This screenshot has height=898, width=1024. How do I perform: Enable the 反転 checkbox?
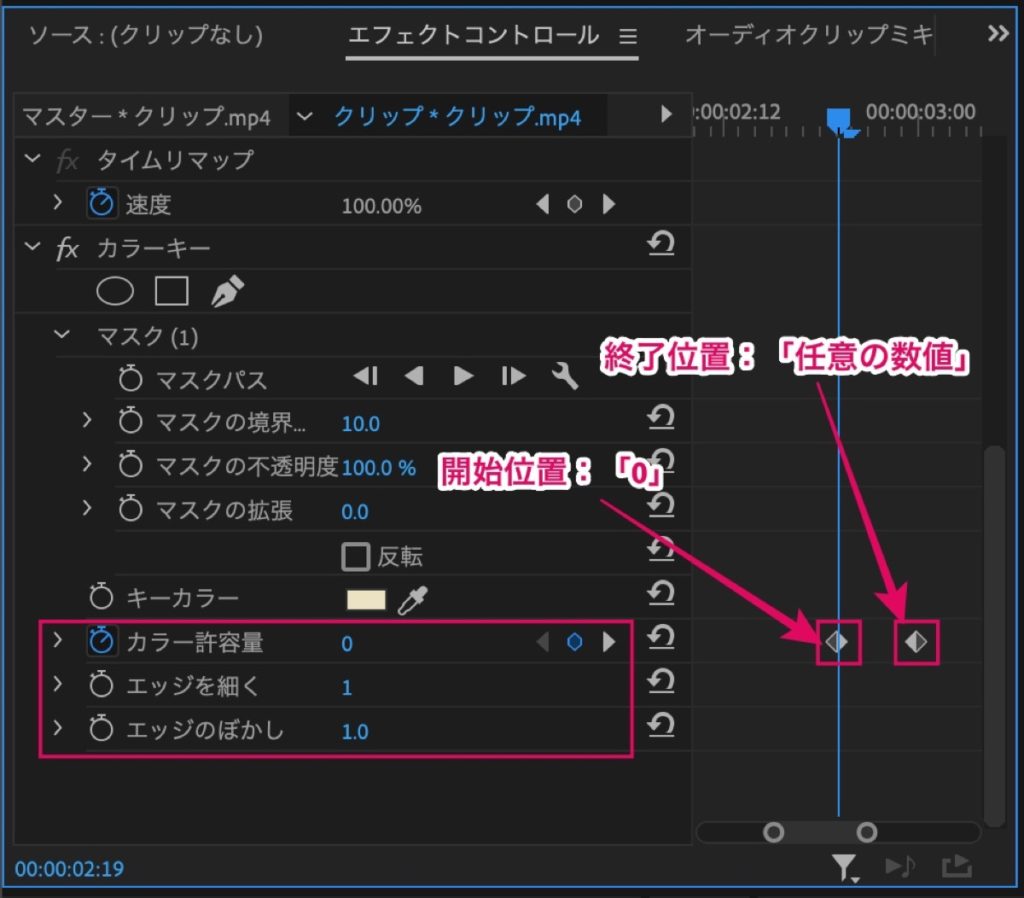(356, 557)
